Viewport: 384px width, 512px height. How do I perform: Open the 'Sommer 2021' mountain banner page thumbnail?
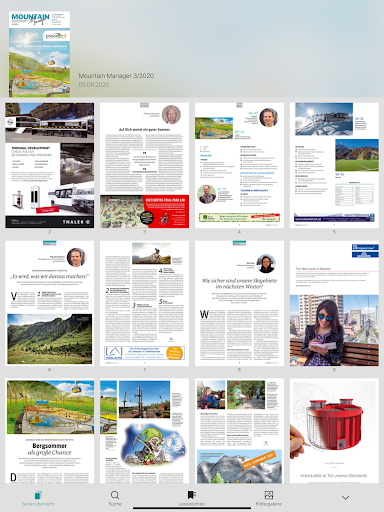(239, 431)
